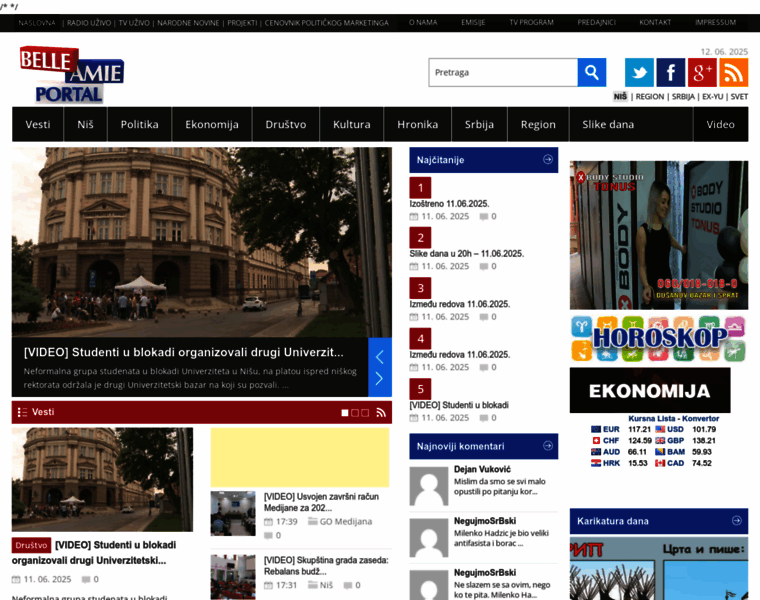Open CENOVNIK POLITIČKOG MARKETINGA link
This screenshot has height=600, width=760.
click(326, 23)
